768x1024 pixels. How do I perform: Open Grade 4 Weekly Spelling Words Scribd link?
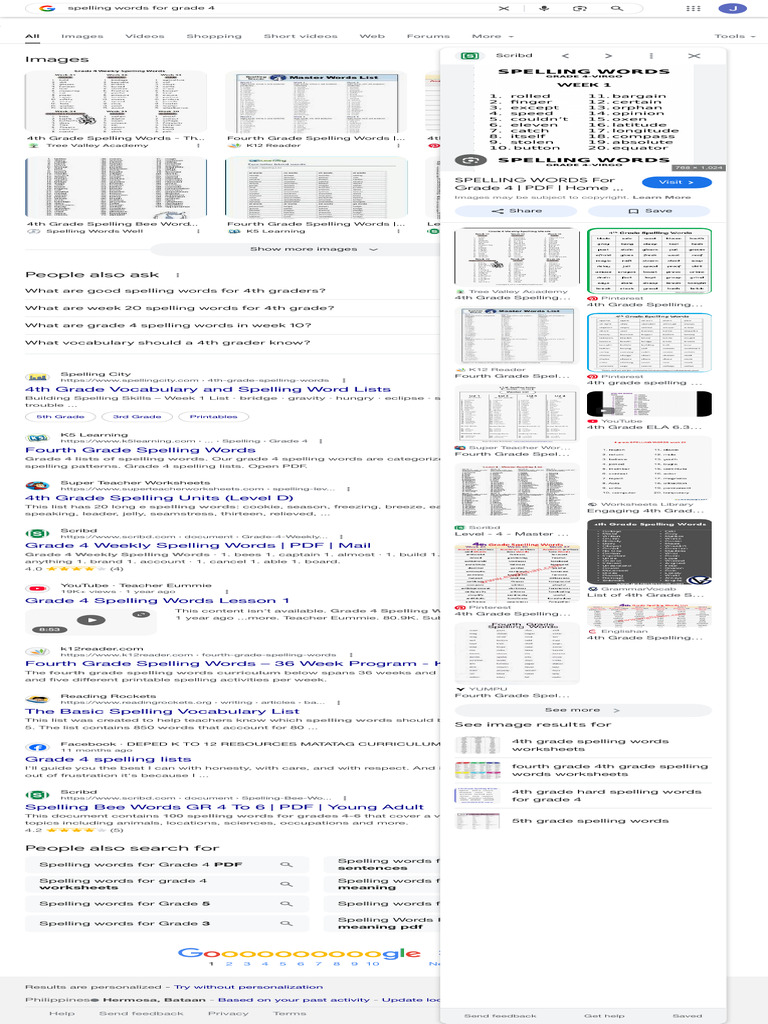[198, 546]
